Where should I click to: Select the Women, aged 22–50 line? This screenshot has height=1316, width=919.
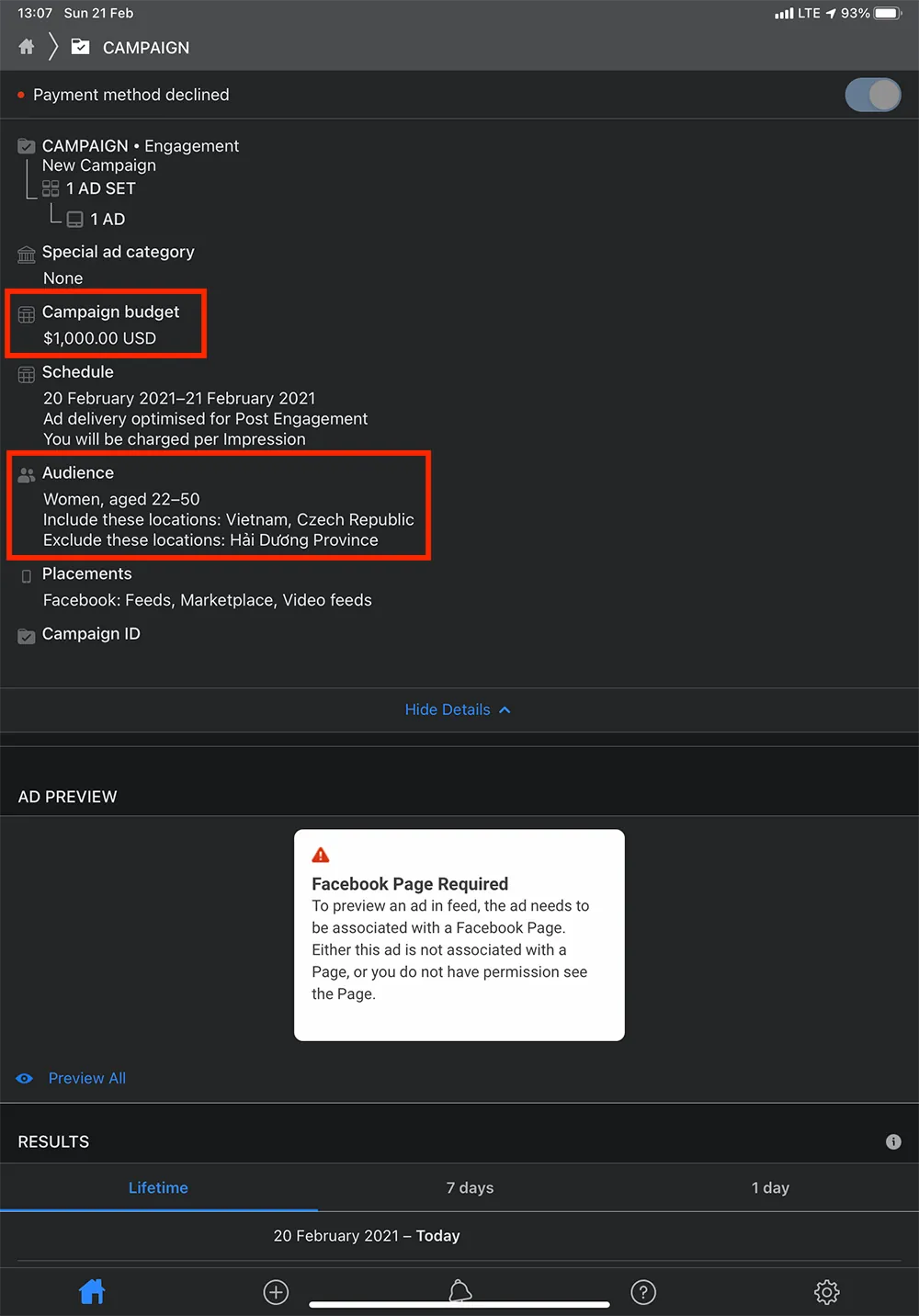pos(121,499)
